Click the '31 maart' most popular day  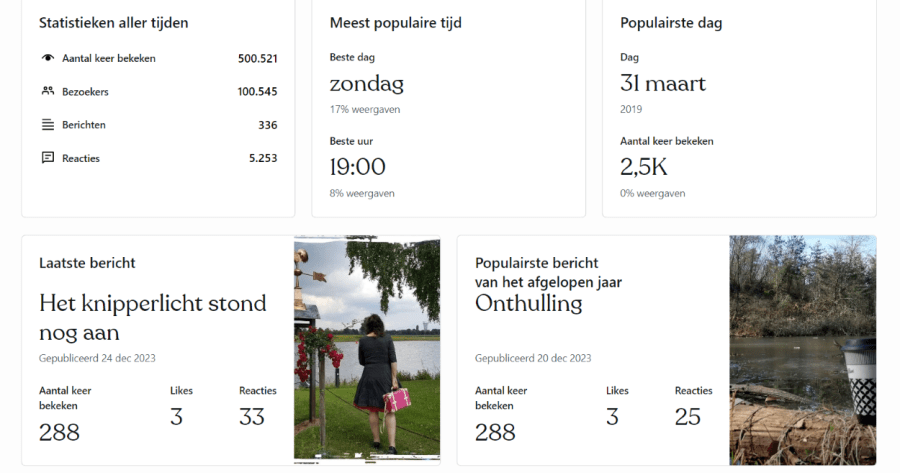pyautogui.click(x=662, y=84)
